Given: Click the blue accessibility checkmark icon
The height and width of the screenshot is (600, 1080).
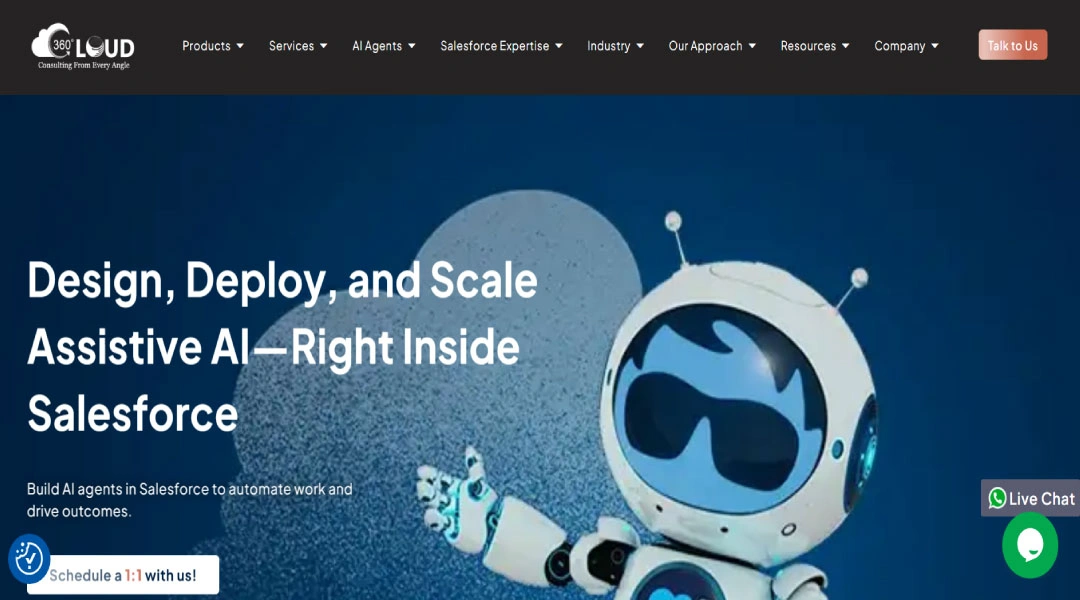Looking at the screenshot, I should (x=29, y=559).
